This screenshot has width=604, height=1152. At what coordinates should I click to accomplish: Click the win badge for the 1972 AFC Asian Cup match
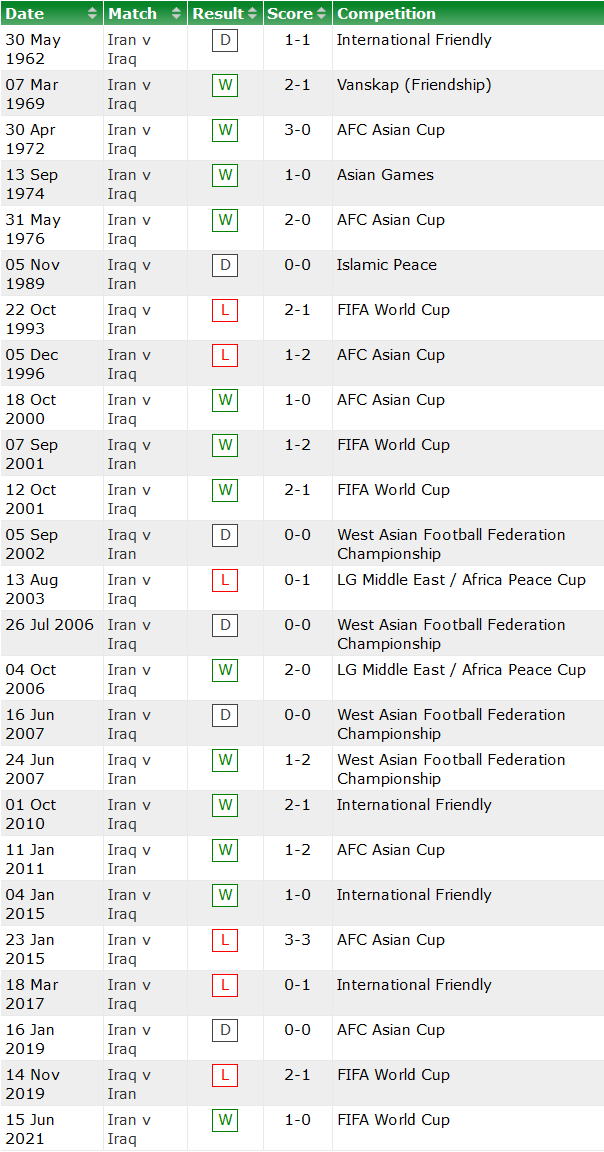click(x=225, y=131)
